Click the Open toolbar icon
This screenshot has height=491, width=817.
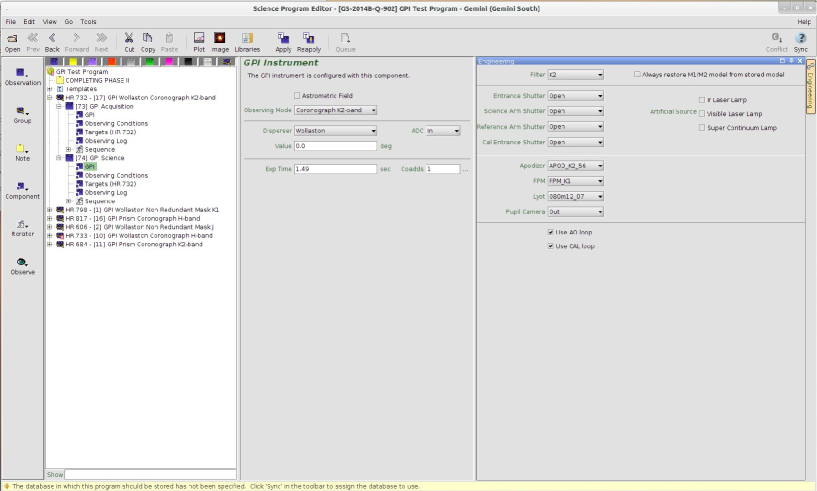pyautogui.click(x=13, y=40)
